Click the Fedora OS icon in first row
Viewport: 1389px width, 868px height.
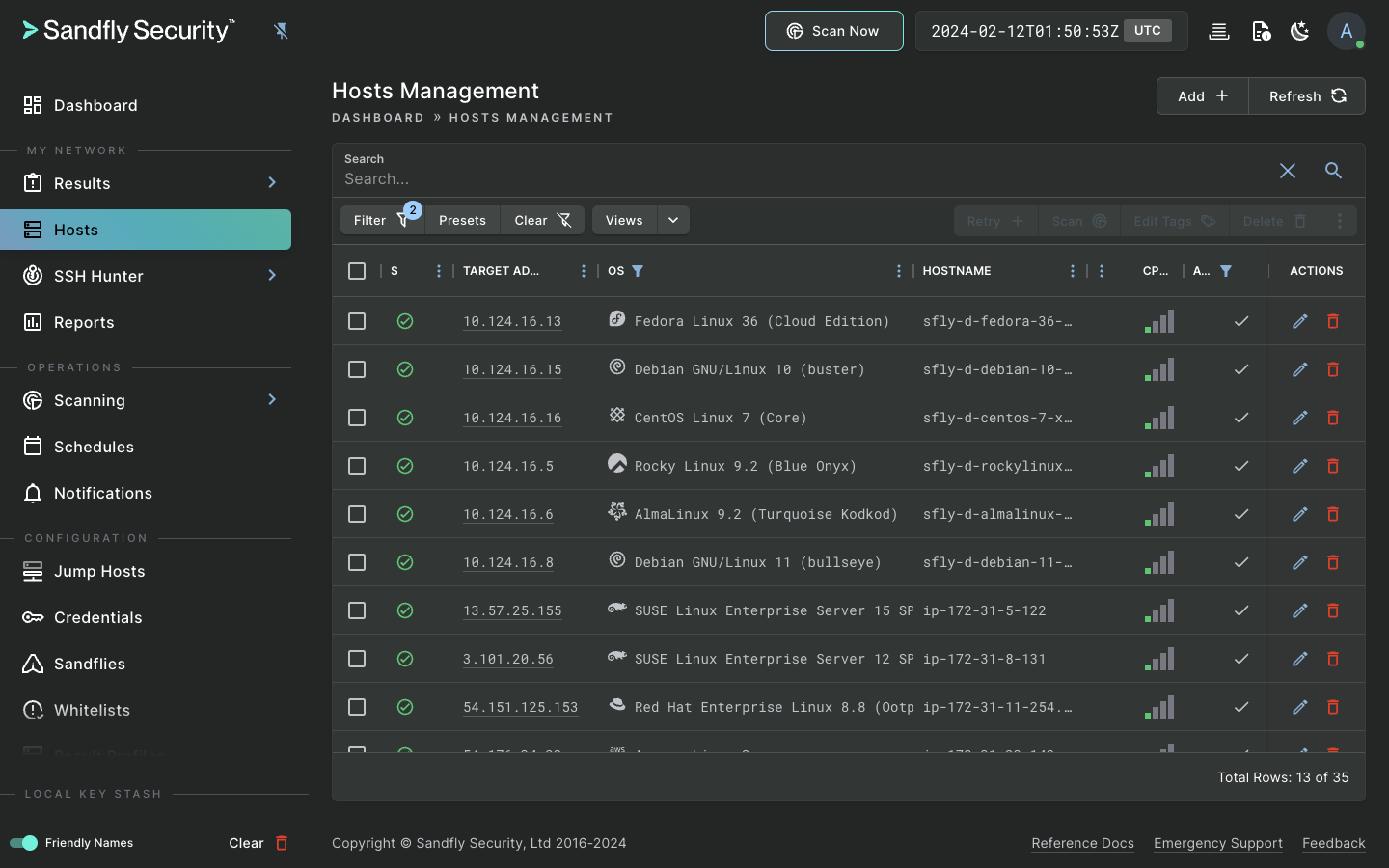(x=617, y=318)
